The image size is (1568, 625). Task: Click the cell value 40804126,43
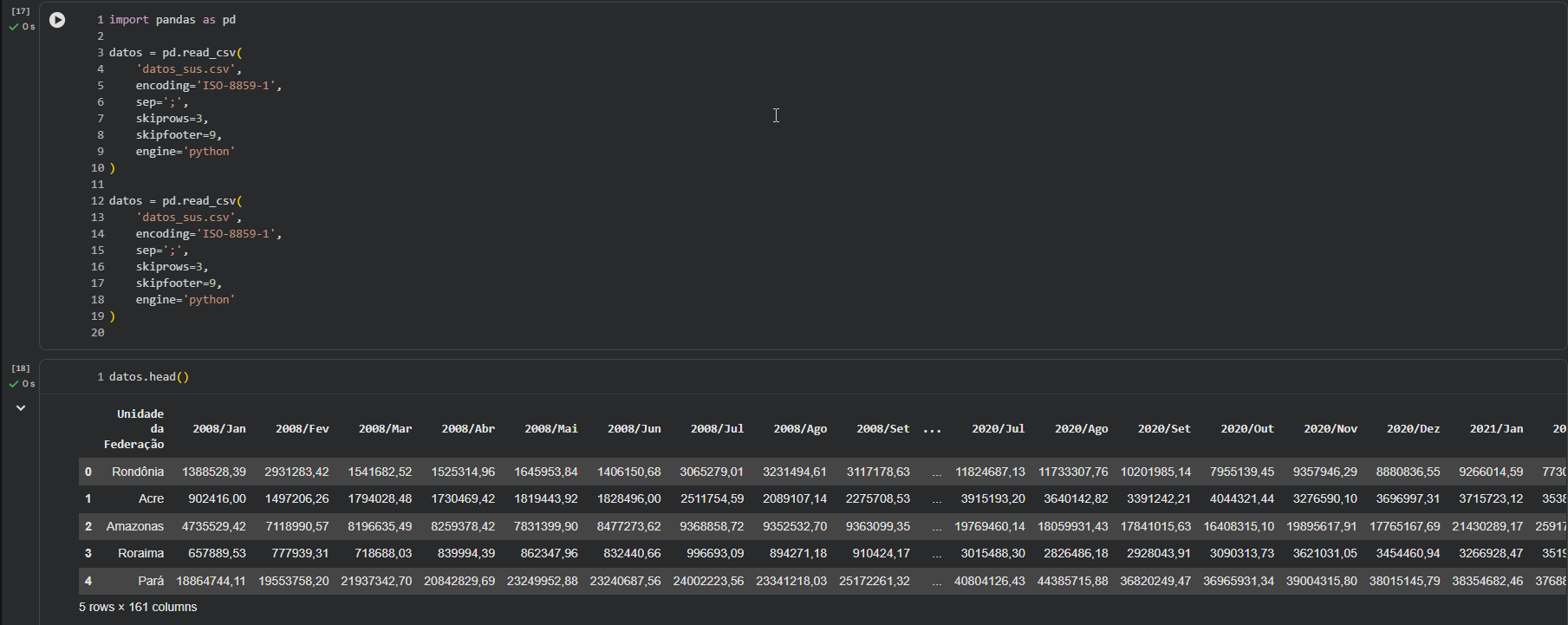[x=990, y=581]
